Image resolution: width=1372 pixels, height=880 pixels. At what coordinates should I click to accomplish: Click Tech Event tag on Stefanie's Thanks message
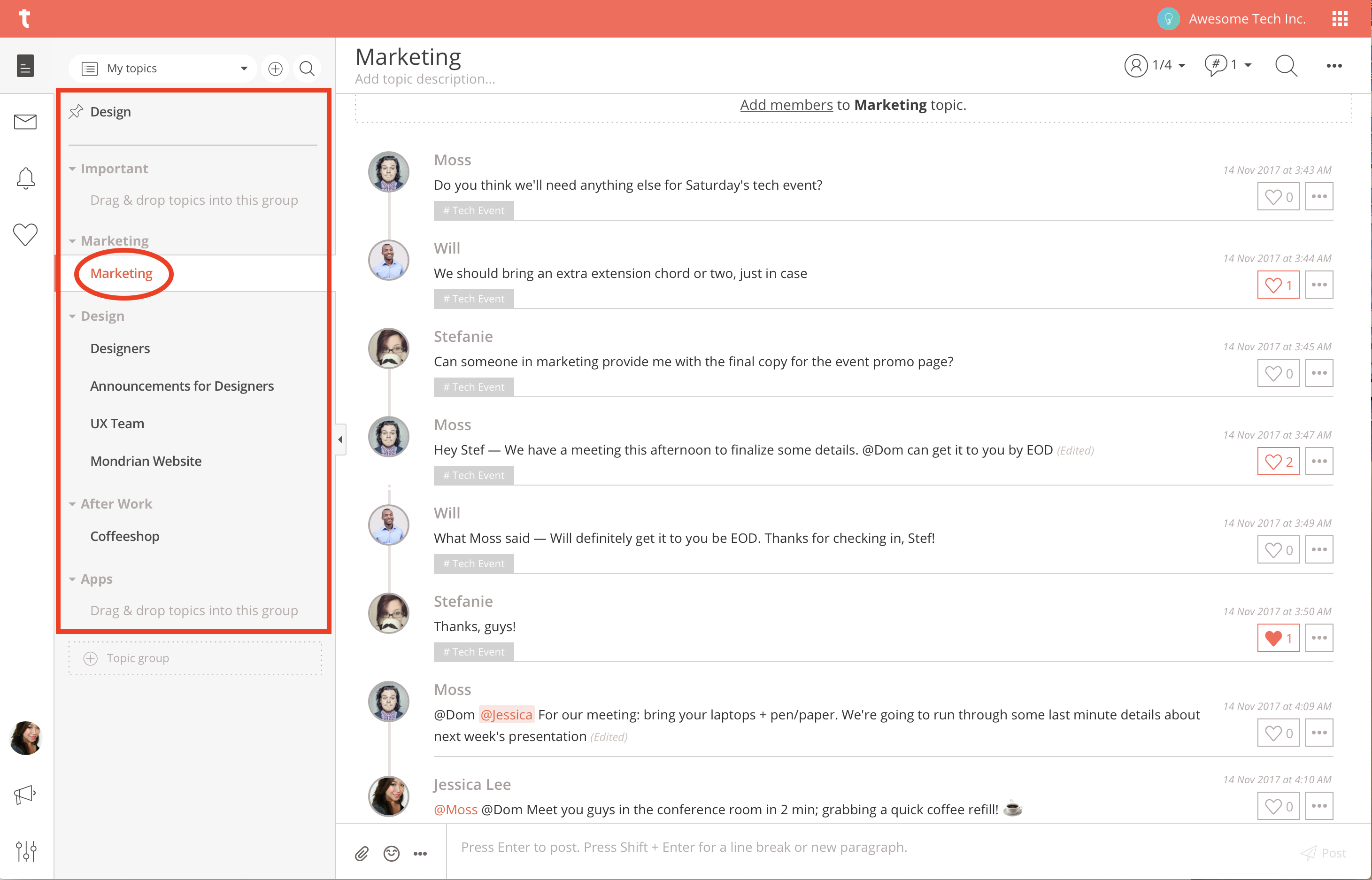474,652
